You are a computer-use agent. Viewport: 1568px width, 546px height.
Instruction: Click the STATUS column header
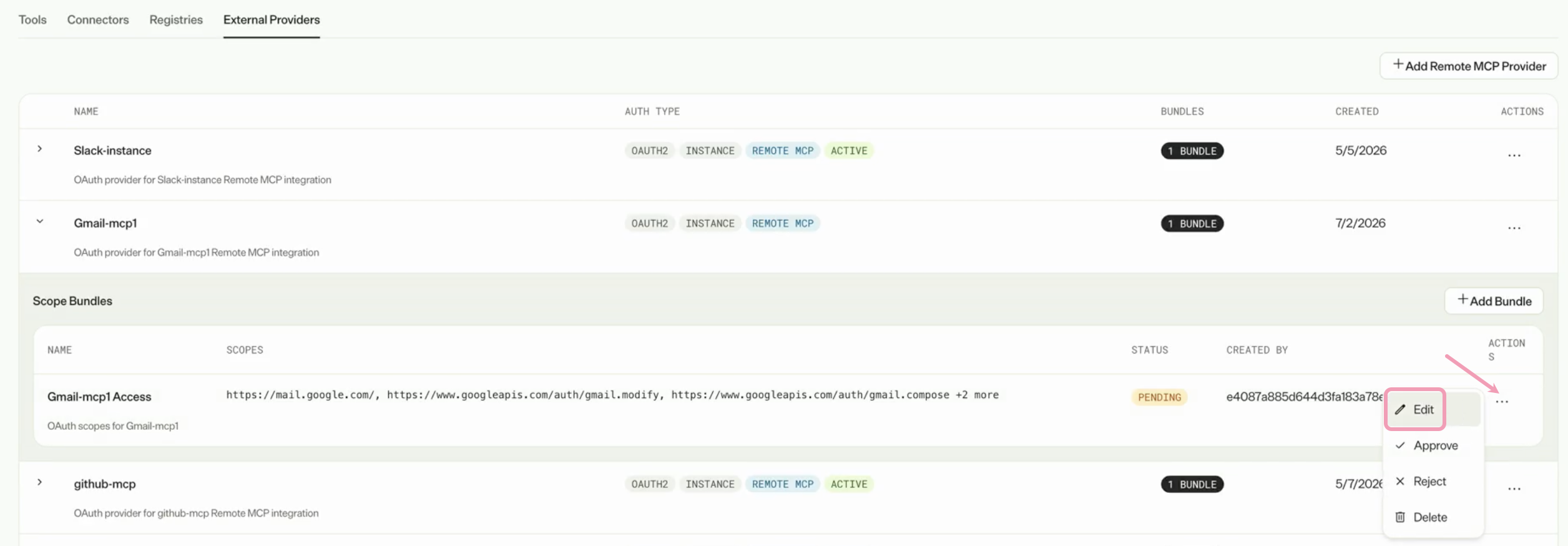click(1150, 350)
